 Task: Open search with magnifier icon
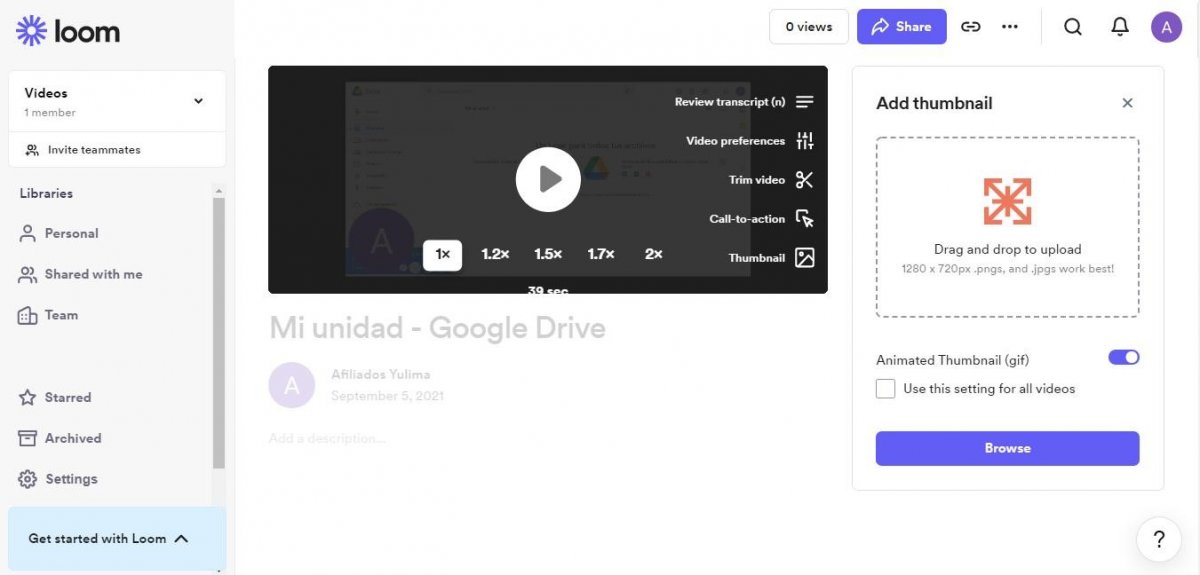[1073, 27]
